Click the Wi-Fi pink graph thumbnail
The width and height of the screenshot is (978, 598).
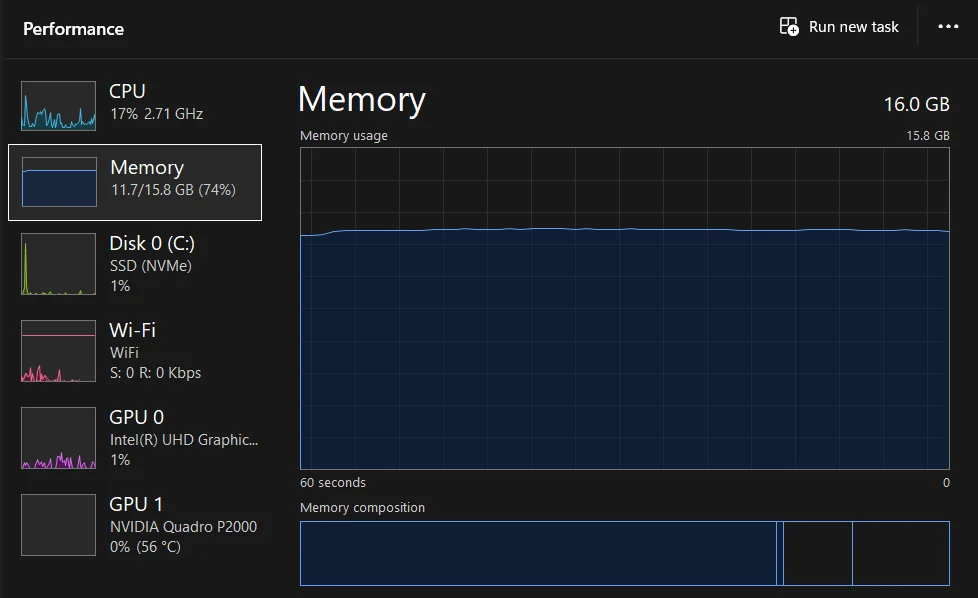pyautogui.click(x=59, y=351)
